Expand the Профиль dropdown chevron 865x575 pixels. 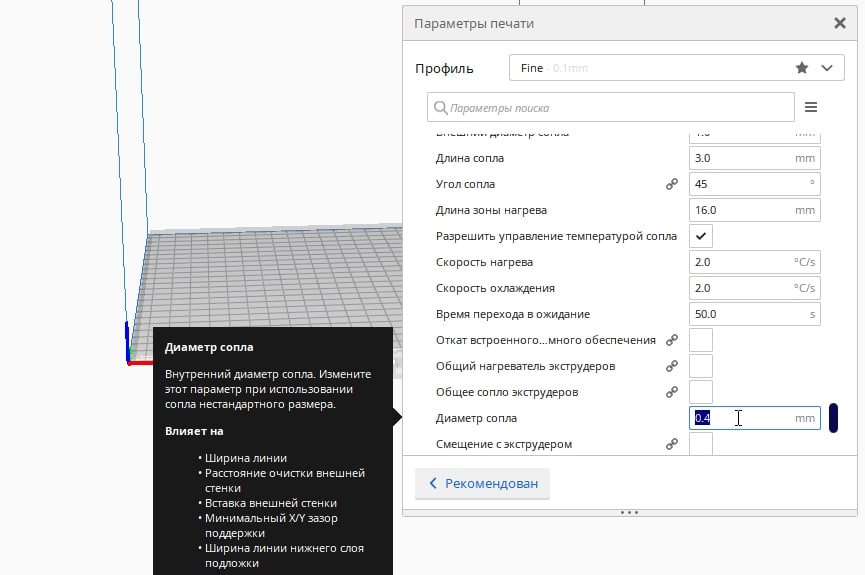point(826,68)
